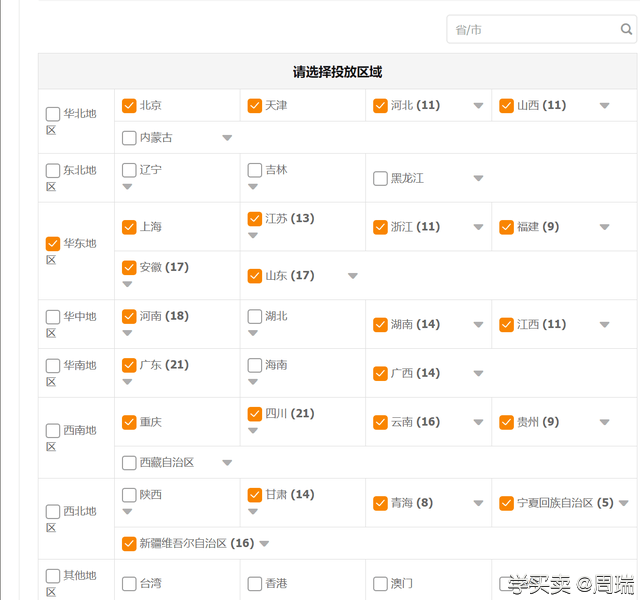Expand the 湖南 city list arrow

click(478, 324)
